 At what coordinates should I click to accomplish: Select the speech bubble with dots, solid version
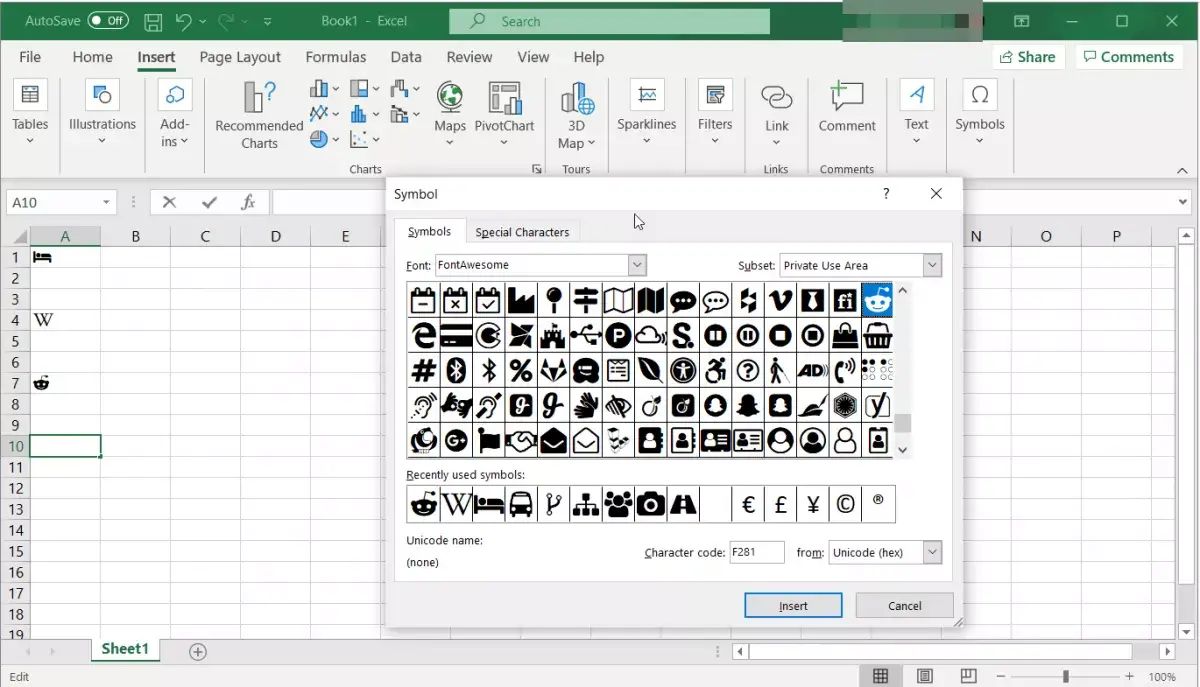[x=683, y=300]
